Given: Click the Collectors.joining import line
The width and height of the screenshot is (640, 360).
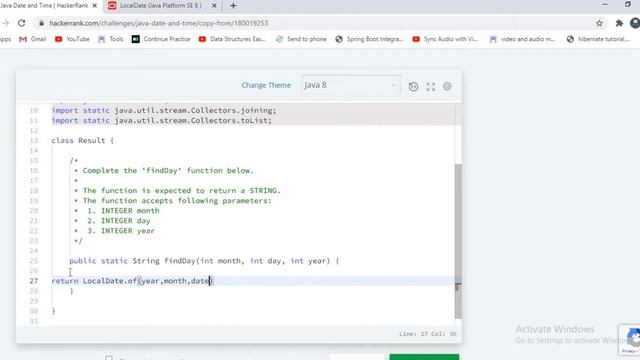Looking at the screenshot, I should pos(164,111).
